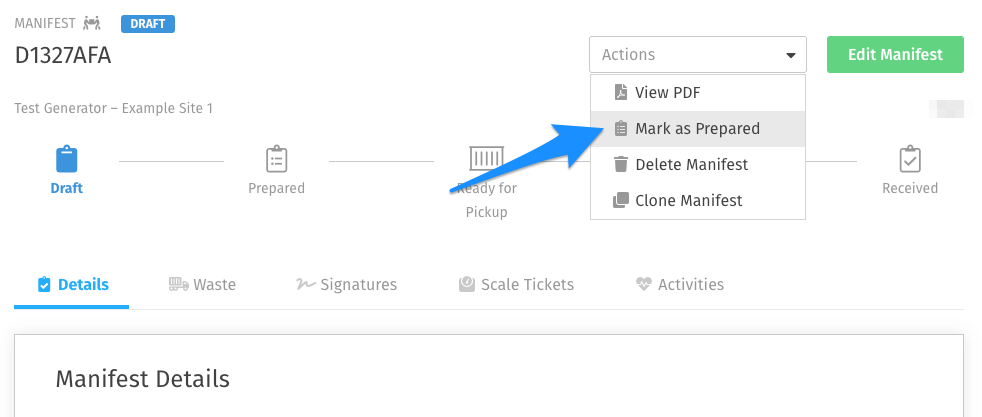Click the Prepared checklist status icon
982x417 pixels.
point(276,159)
